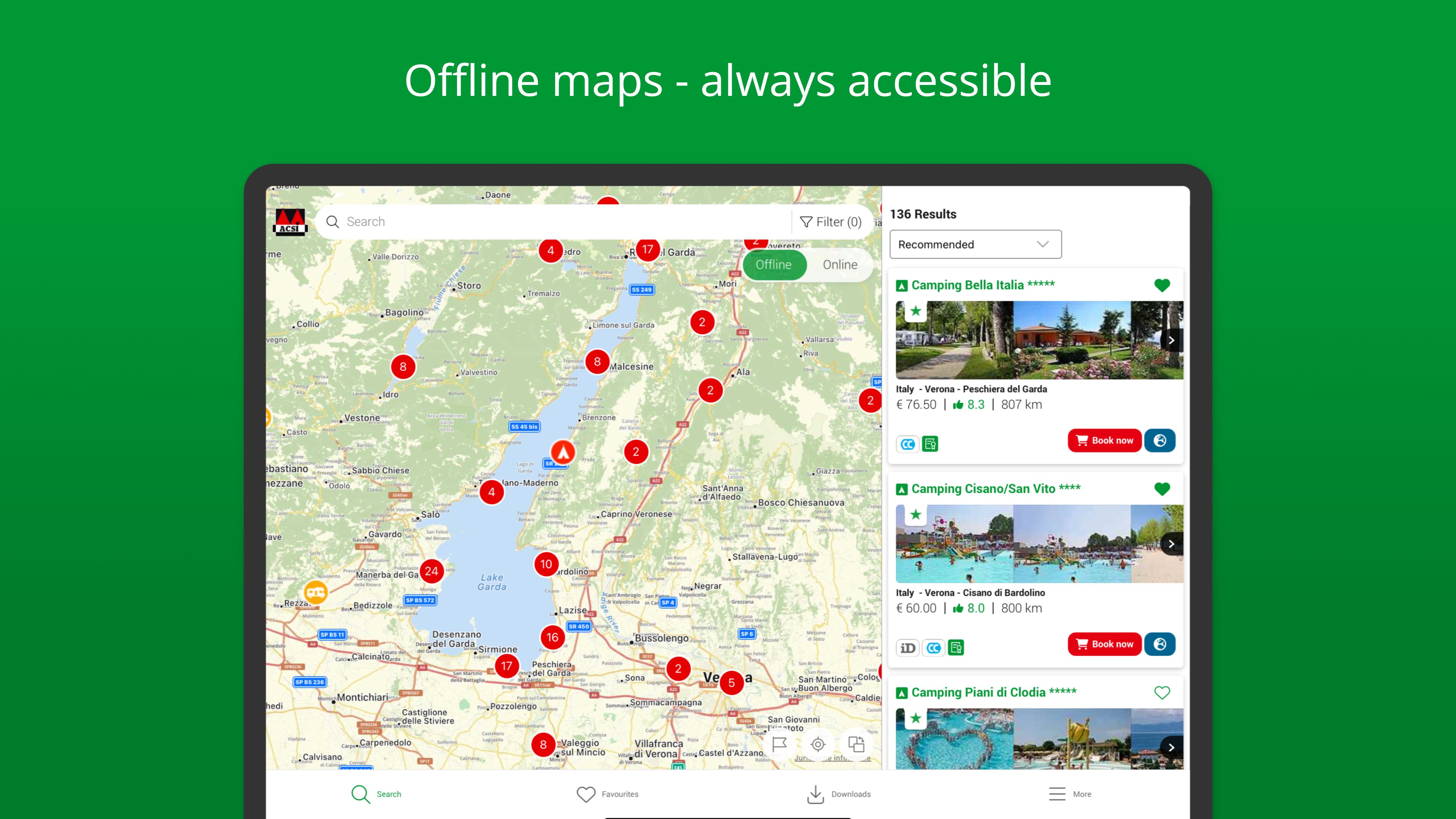This screenshot has height=819, width=1456.
Task: Click the map layers icon
Action: click(x=856, y=744)
